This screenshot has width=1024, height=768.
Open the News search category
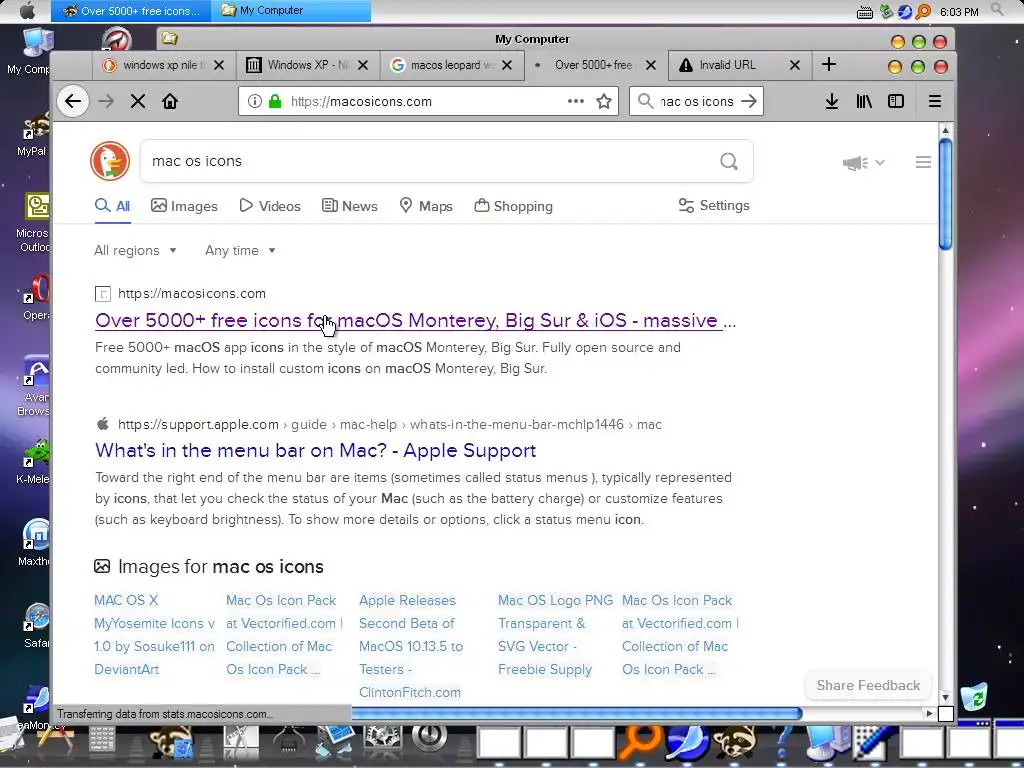(349, 206)
